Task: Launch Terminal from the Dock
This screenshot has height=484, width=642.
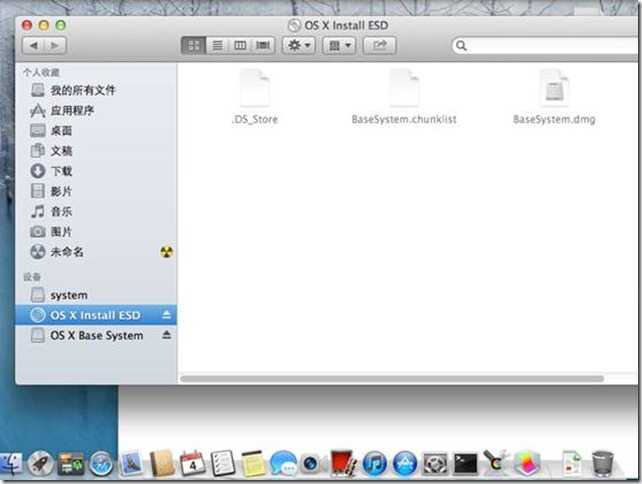Action: (466, 464)
